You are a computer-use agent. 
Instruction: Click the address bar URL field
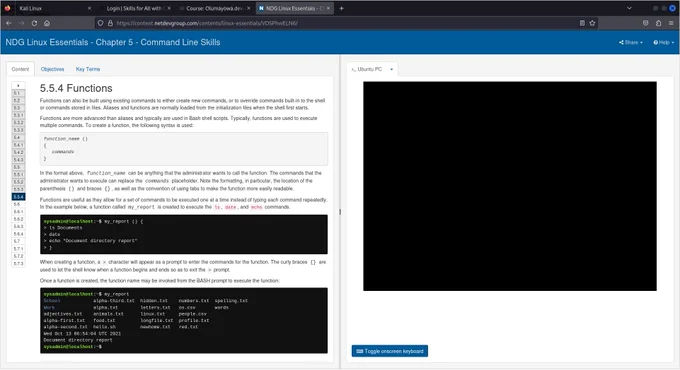345,23
